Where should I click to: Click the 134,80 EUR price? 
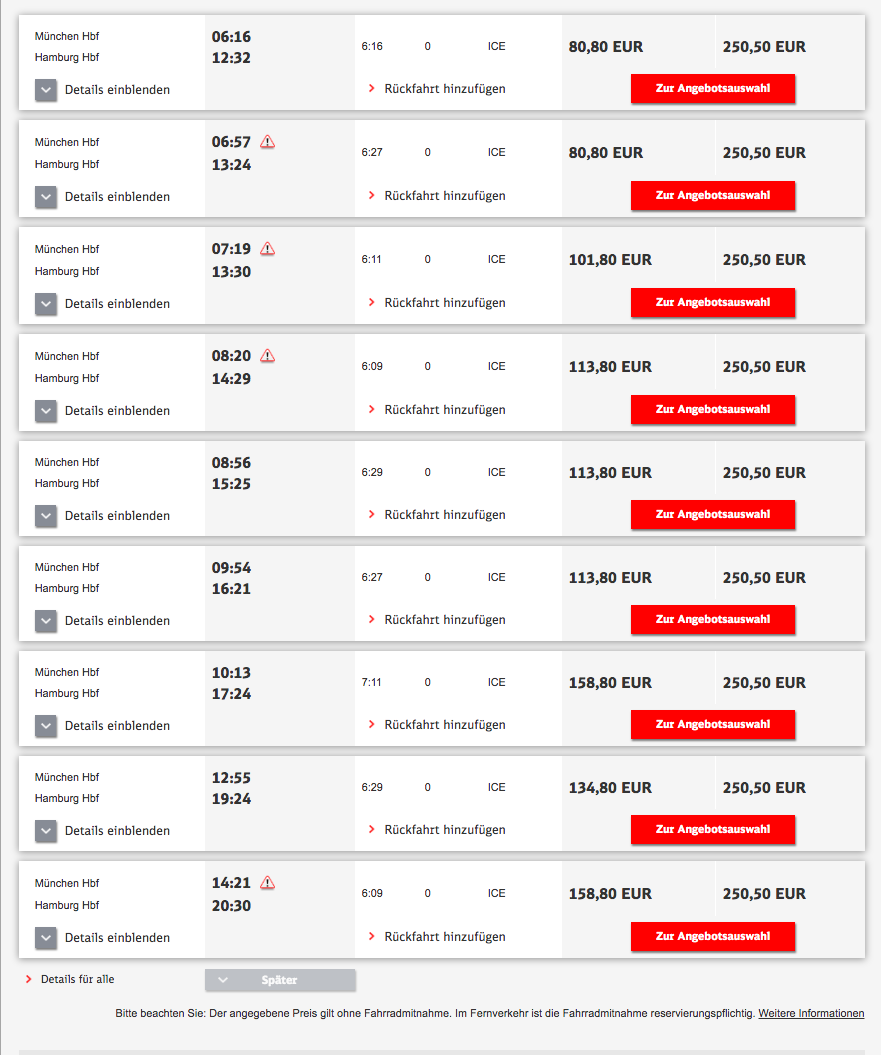coord(610,788)
